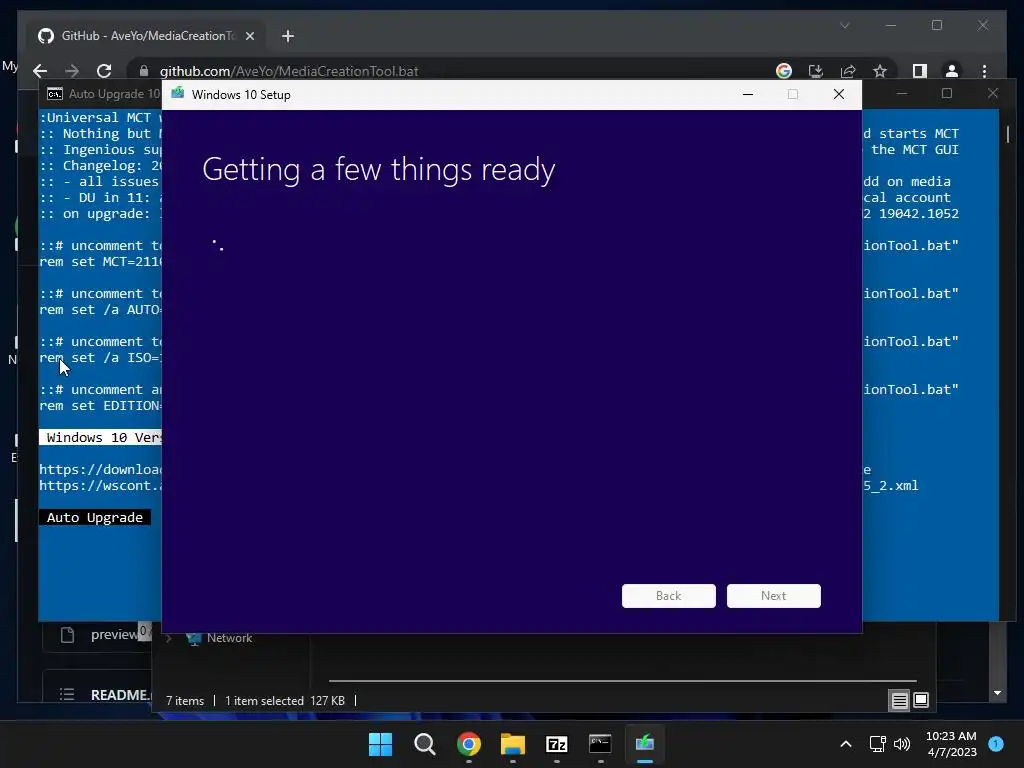Switch File Explorer to large icons view
Image resolution: width=1024 pixels, height=768 pixels.
click(x=921, y=701)
